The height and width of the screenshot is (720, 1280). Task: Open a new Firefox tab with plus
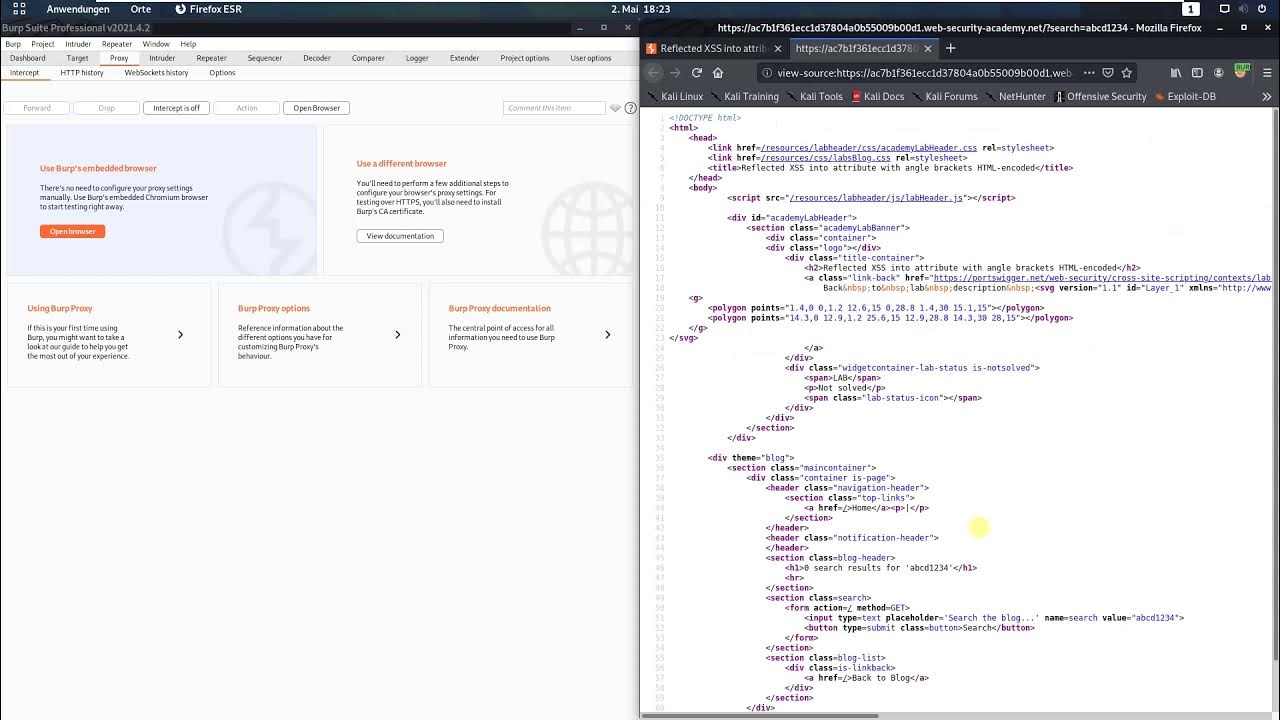pos(950,48)
